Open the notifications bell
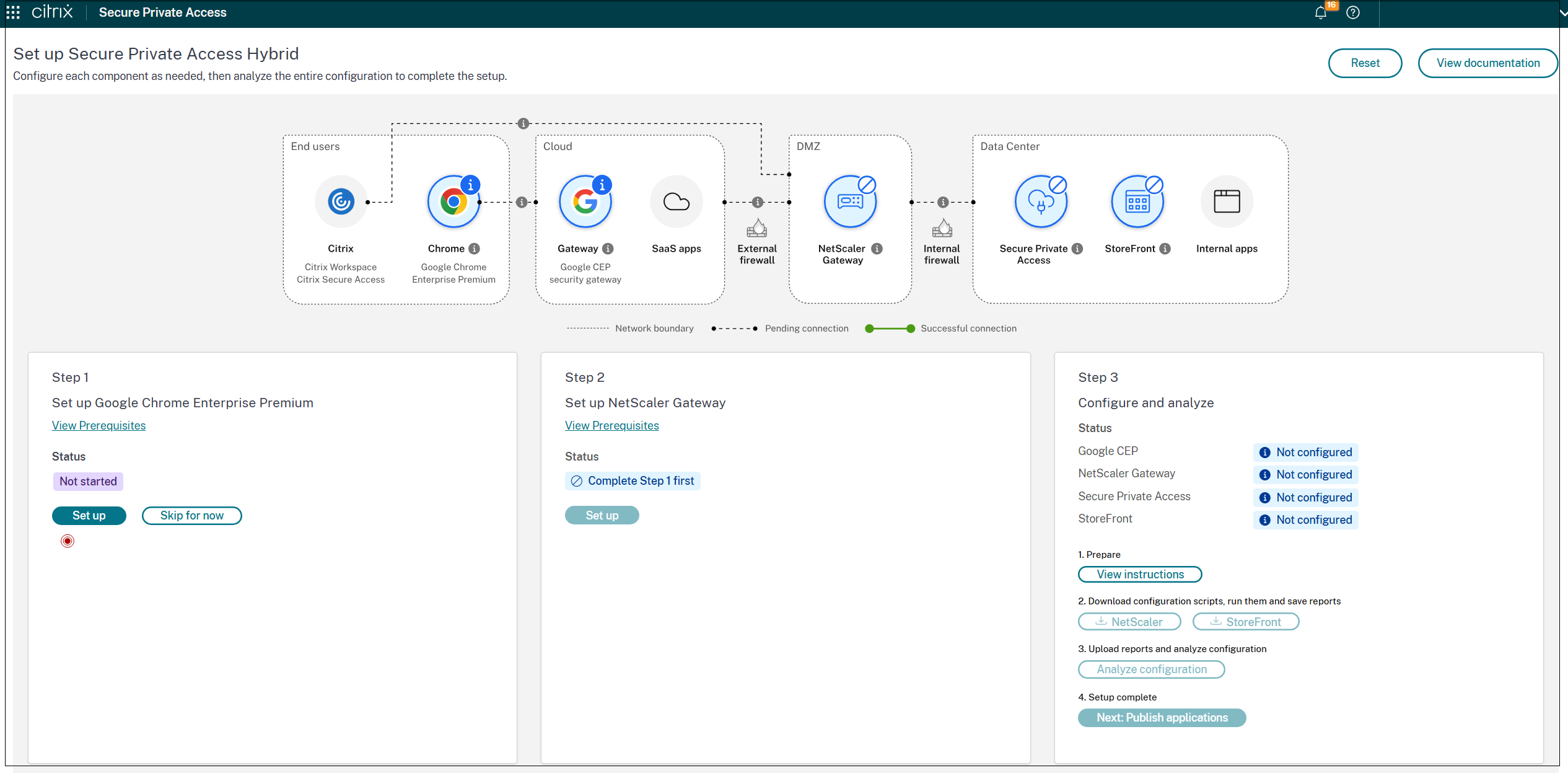 [x=1320, y=13]
